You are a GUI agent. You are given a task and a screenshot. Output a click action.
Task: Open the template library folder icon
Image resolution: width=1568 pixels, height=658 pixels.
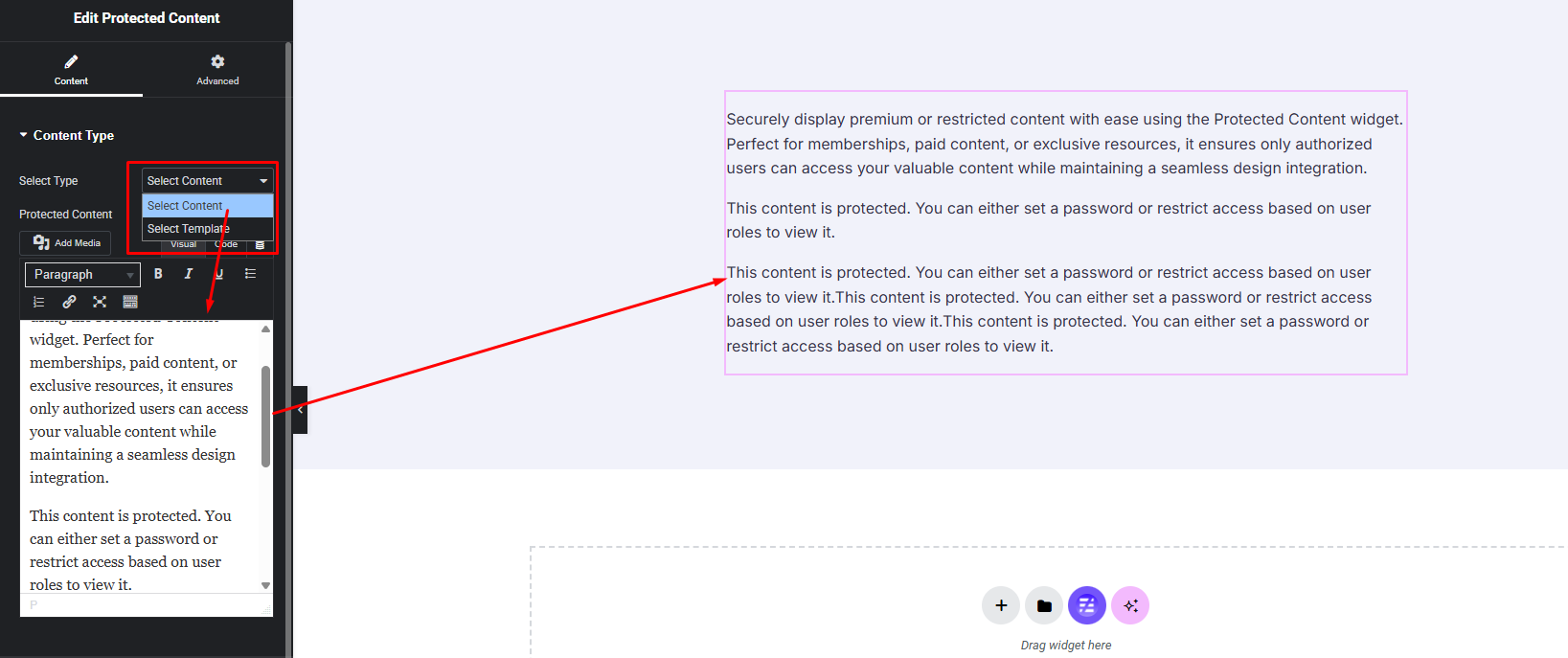(x=1044, y=605)
